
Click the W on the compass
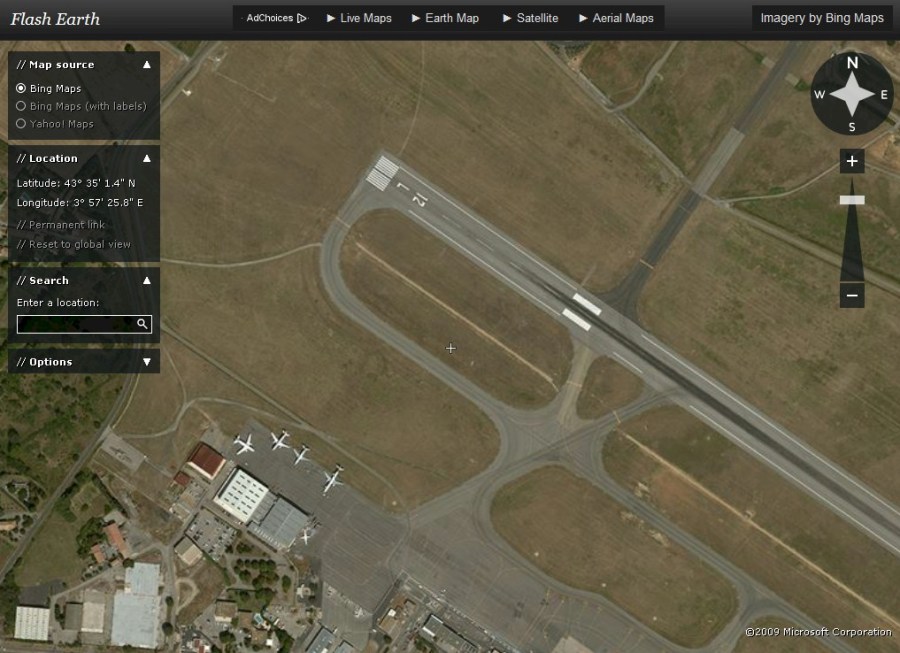point(819,95)
